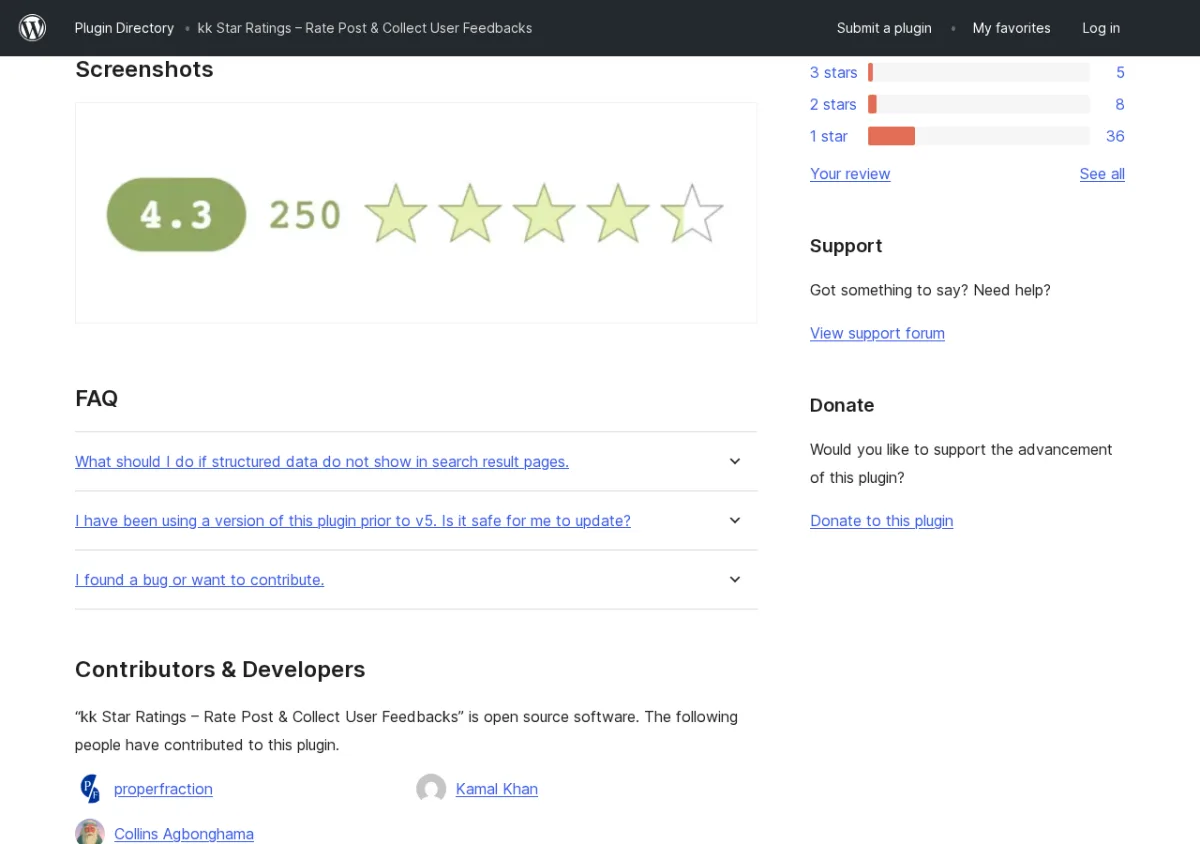The width and height of the screenshot is (1200, 844).
Task: Select the Screenshots heading
Action: 144,69
